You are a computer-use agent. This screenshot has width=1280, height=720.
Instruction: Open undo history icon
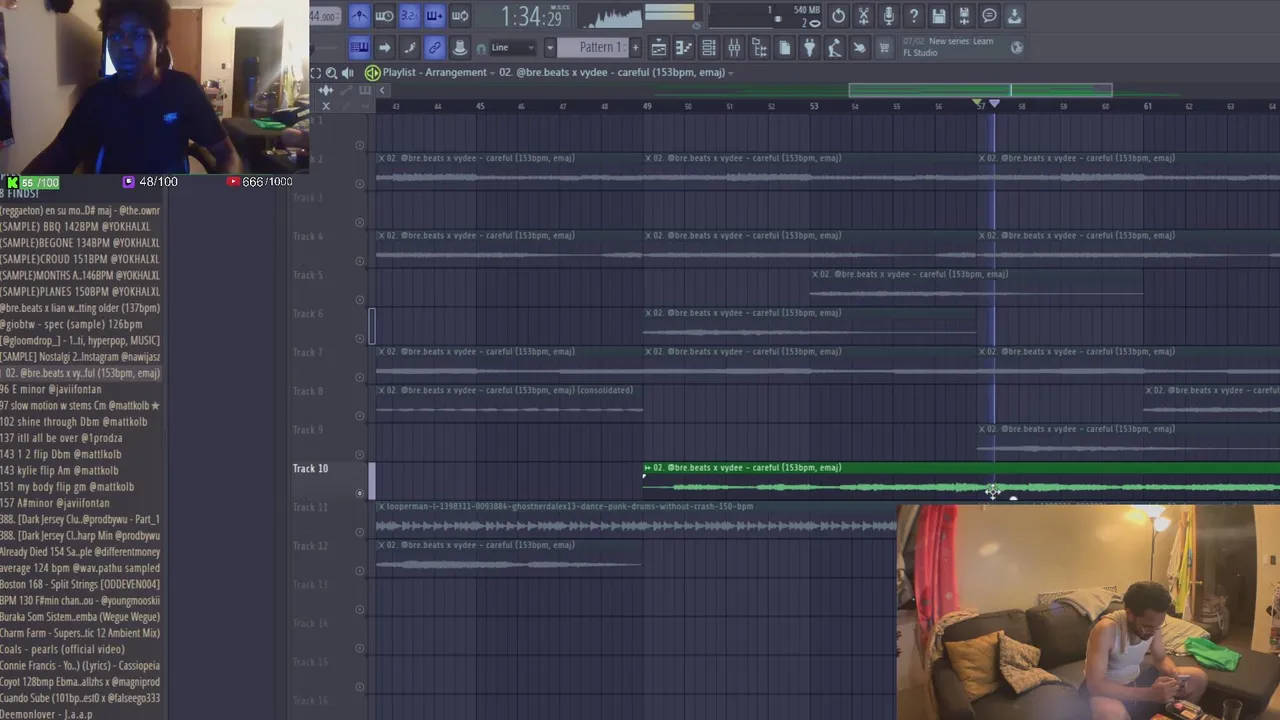click(838, 16)
